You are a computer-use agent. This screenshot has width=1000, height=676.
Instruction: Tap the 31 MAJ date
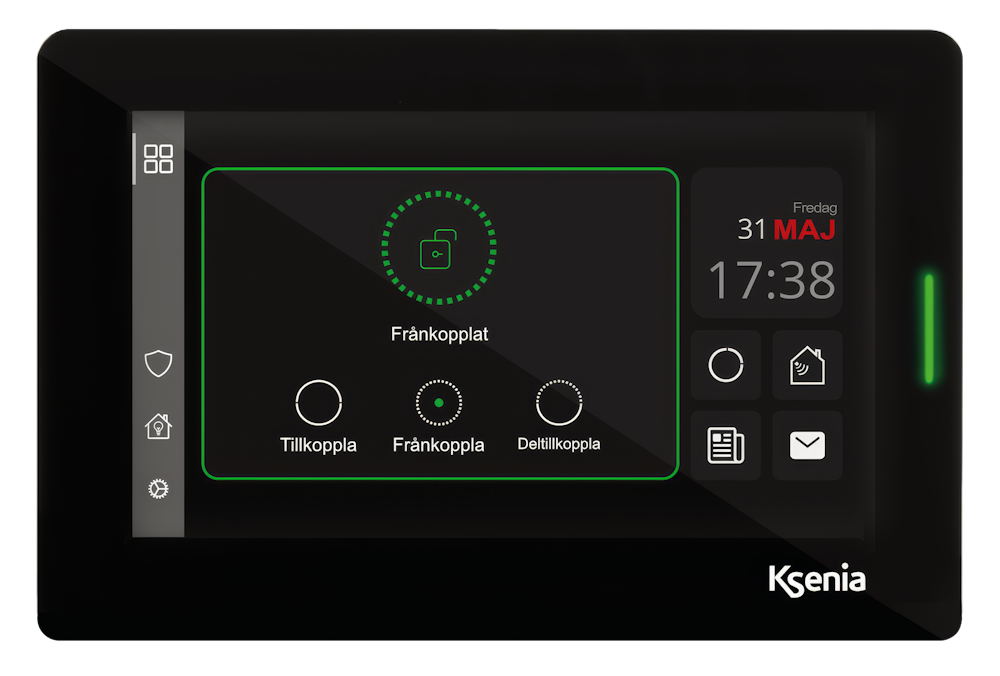[786, 230]
